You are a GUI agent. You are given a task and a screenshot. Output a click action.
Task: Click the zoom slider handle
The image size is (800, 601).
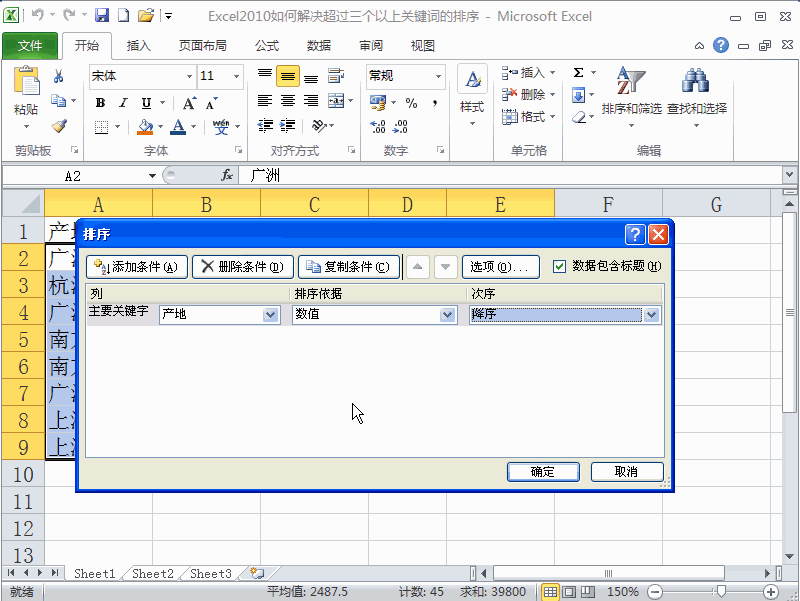click(x=720, y=591)
